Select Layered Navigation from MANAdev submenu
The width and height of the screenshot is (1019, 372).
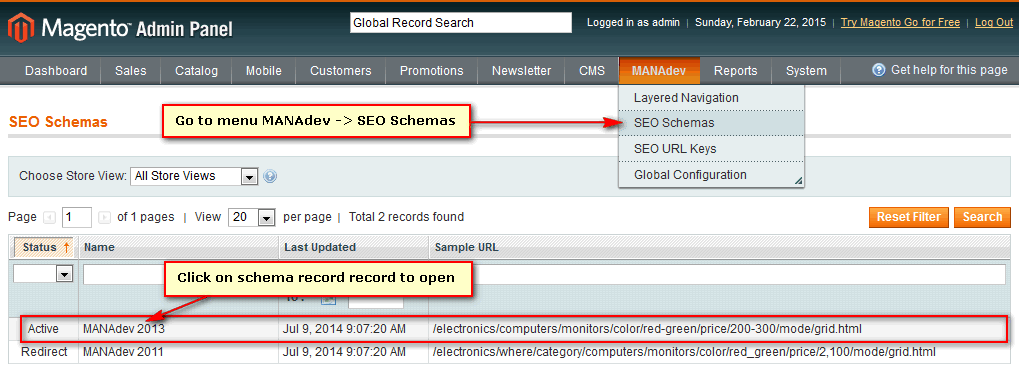coord(712,98)
